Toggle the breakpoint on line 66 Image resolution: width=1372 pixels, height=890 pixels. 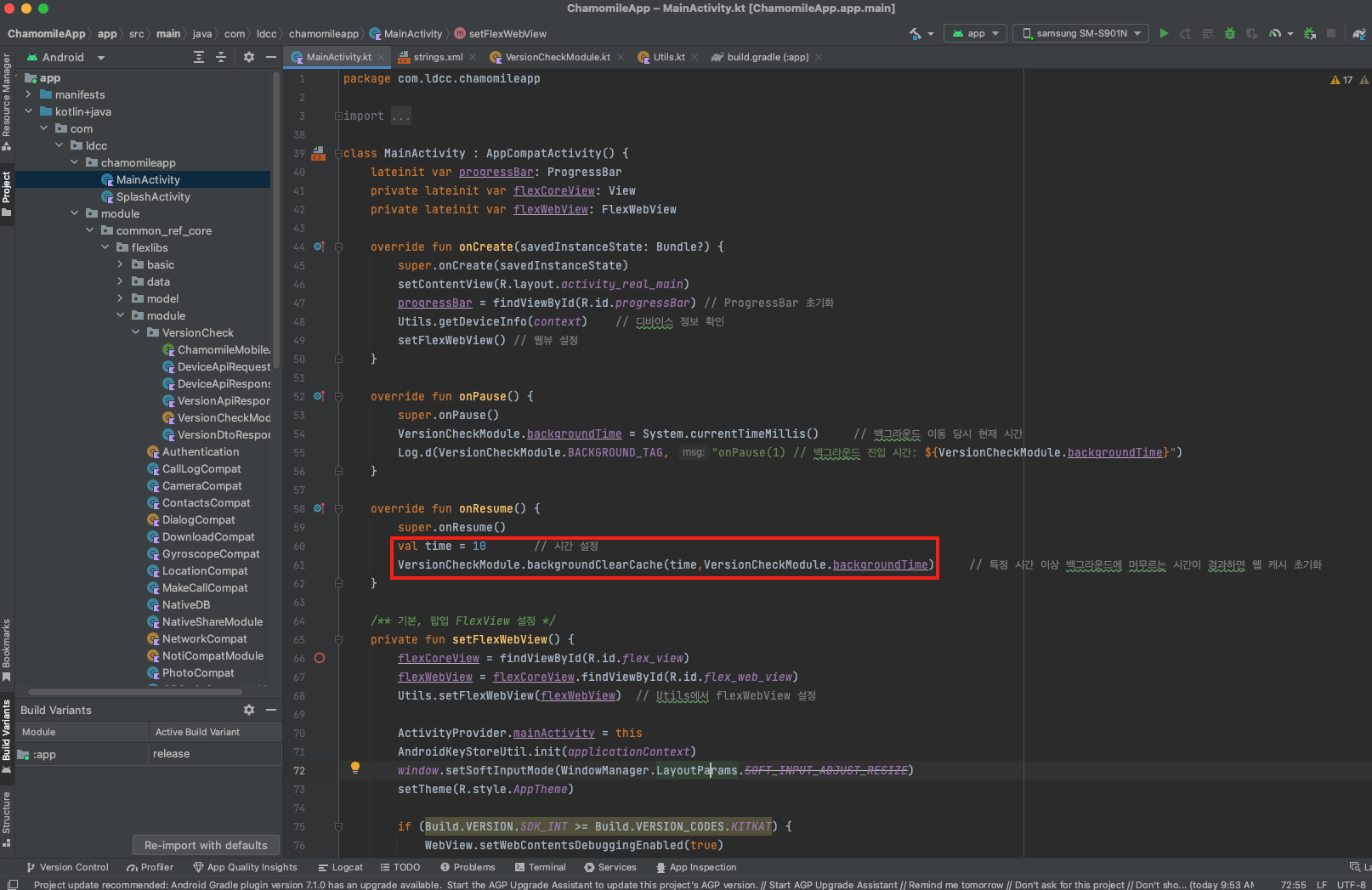[x=320, y=658]
